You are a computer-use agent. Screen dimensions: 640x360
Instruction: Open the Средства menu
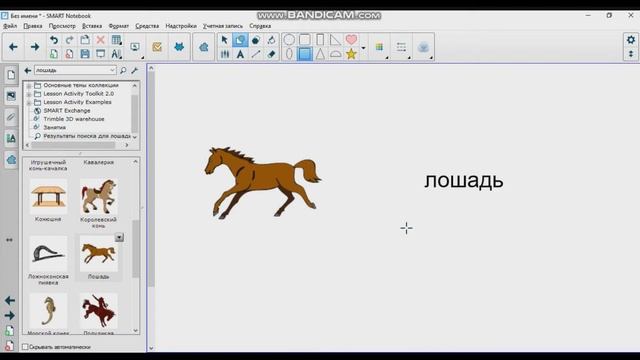pyautogui.click(x=147, y=26)
